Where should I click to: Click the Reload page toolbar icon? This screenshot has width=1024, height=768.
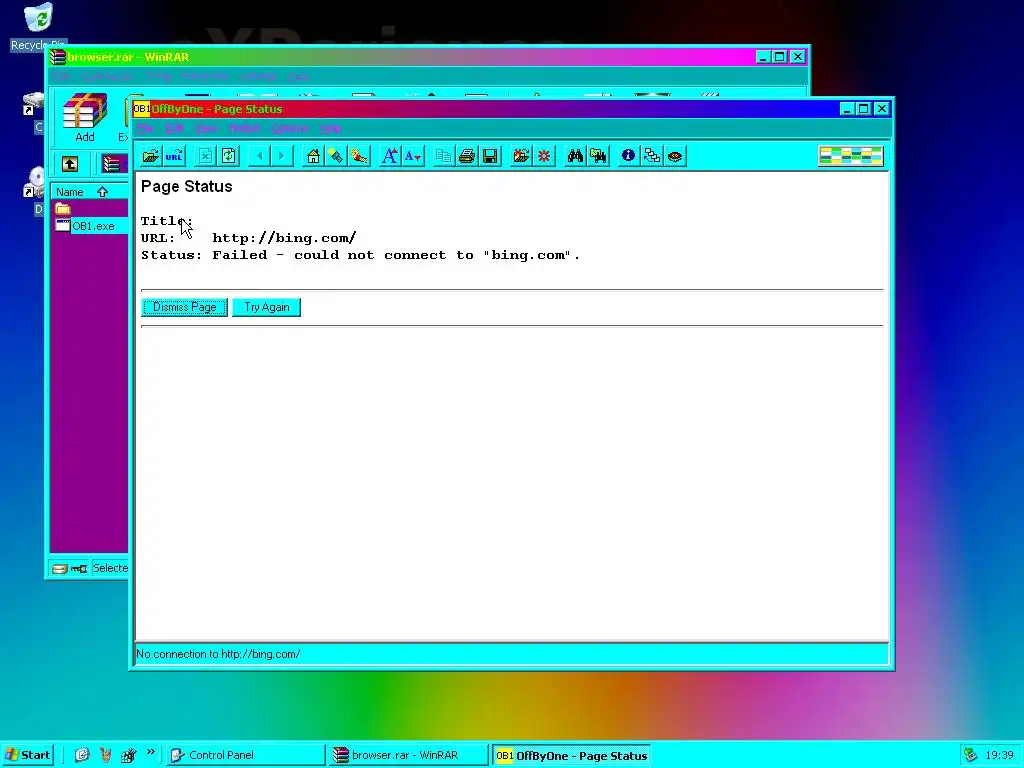(229, 156)
